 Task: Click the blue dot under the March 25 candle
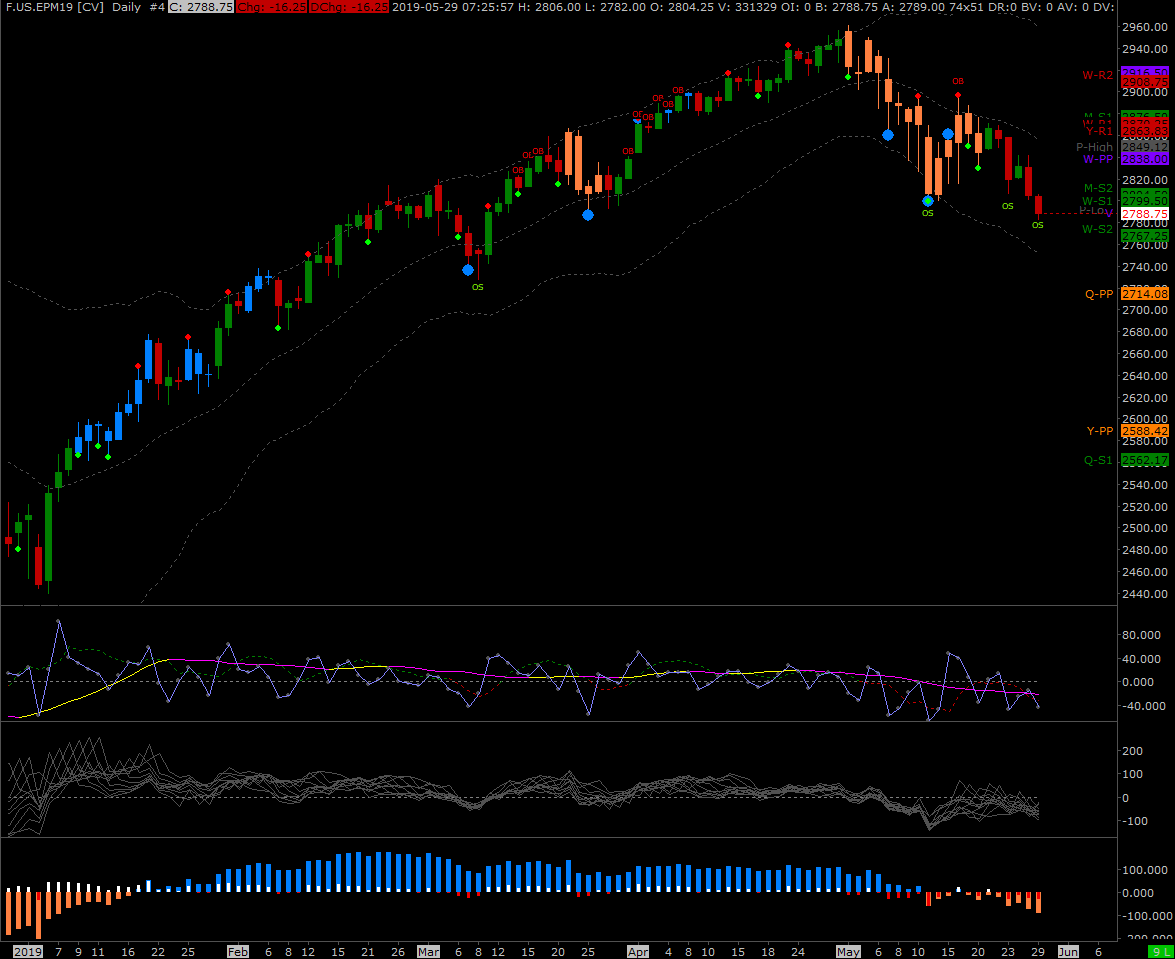click(588, 215)
